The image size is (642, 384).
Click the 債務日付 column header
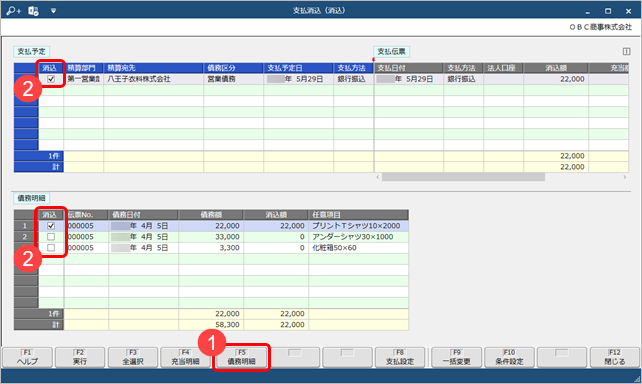pos(143,215)
